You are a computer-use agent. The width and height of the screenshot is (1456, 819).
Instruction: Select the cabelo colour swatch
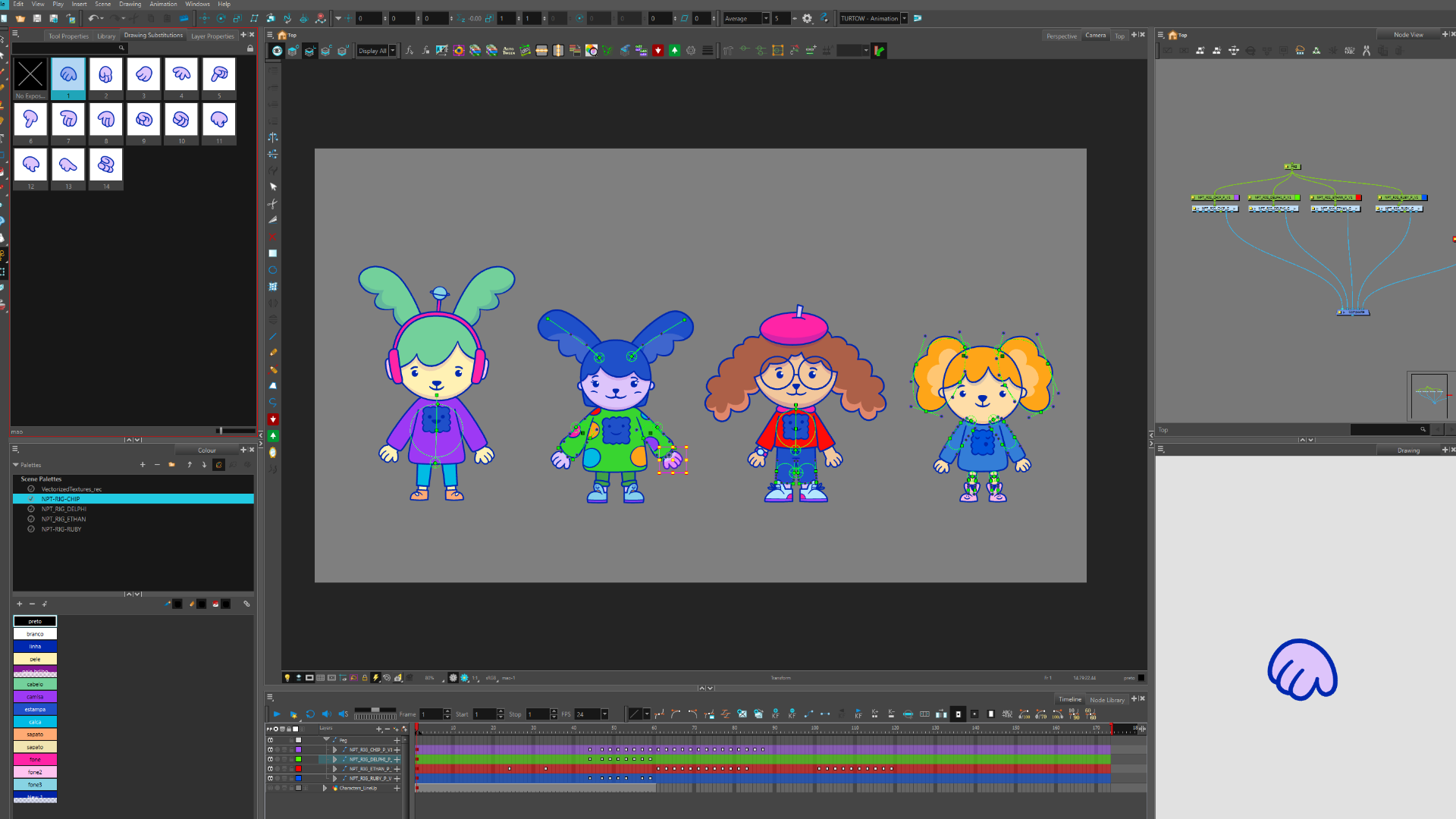click(35, 684)
